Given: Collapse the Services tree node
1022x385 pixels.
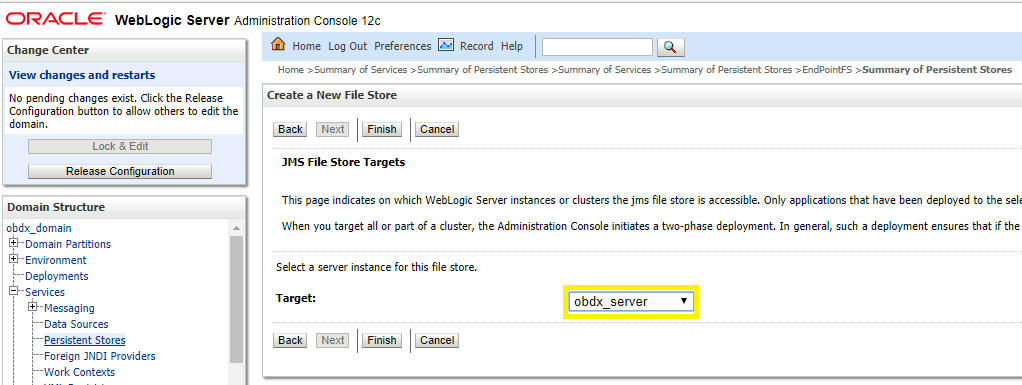Looking at the screenshot, I should (13, 292).
